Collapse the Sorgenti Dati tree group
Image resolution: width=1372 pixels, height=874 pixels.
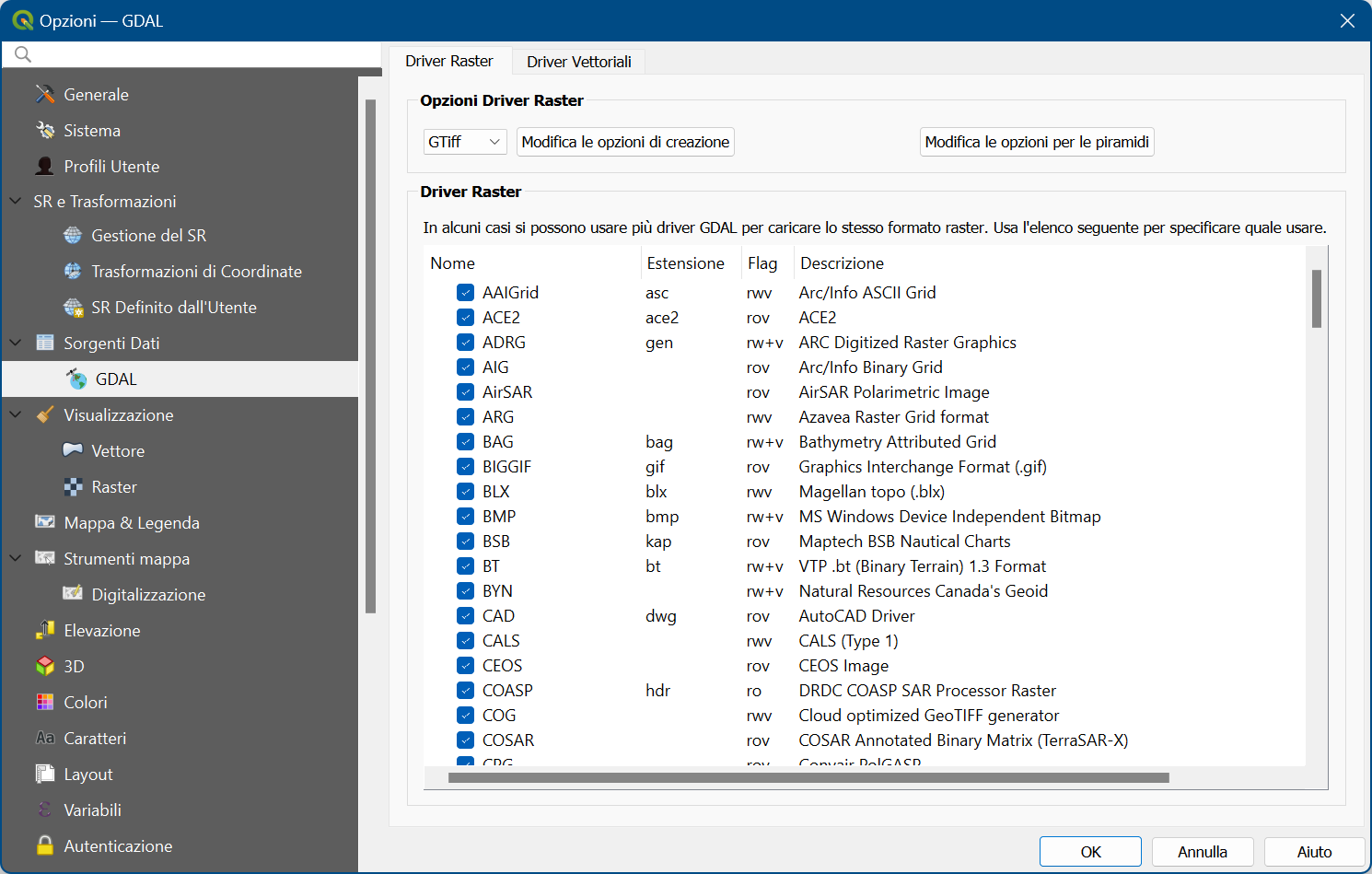(x=16, y=343)
